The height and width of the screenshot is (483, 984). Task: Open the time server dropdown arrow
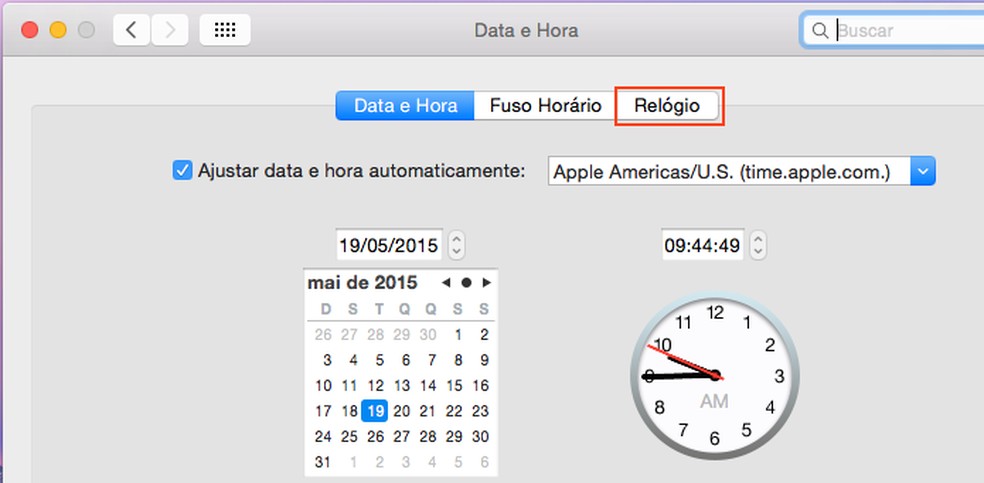[922, 171]
